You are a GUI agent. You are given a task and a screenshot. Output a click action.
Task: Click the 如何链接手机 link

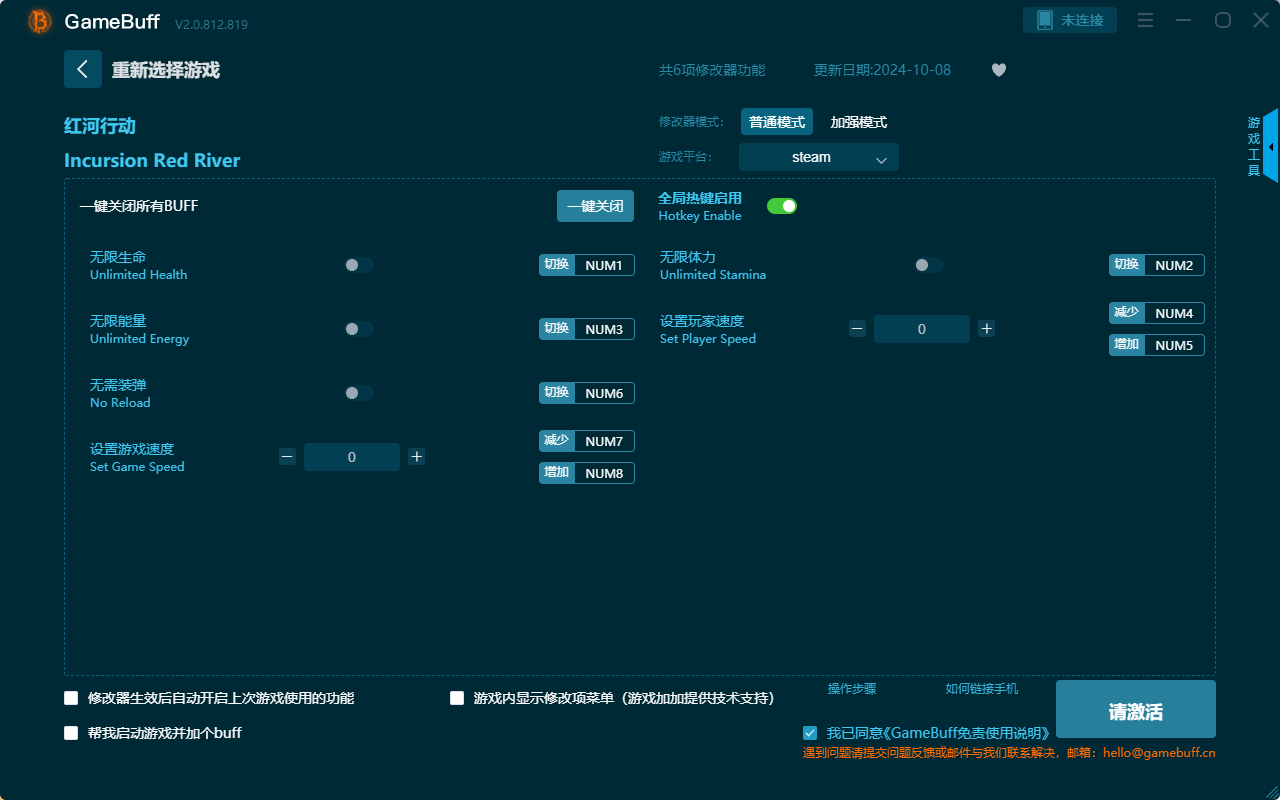tap(982, 689)
